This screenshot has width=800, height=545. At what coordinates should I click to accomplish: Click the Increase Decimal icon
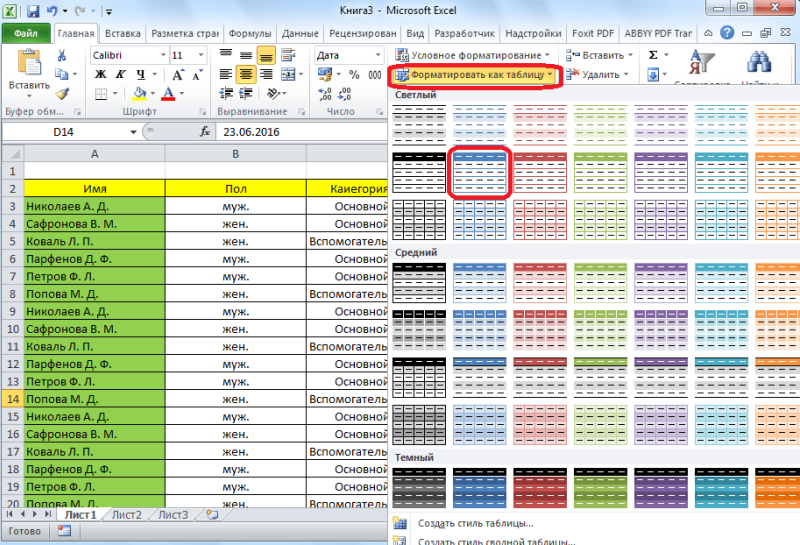coord(325,94)
